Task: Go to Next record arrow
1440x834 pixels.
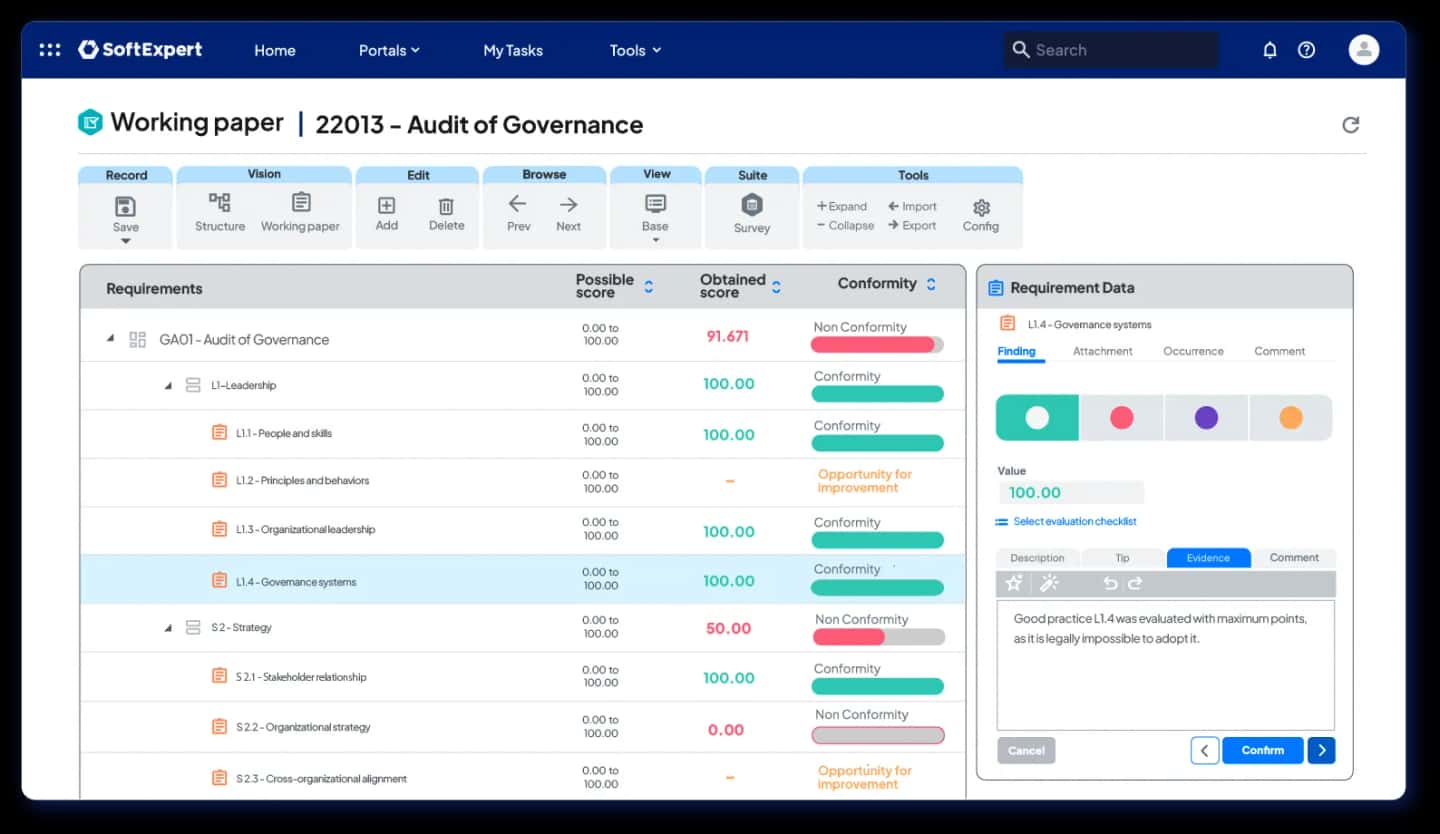Action: pos(568,204)
